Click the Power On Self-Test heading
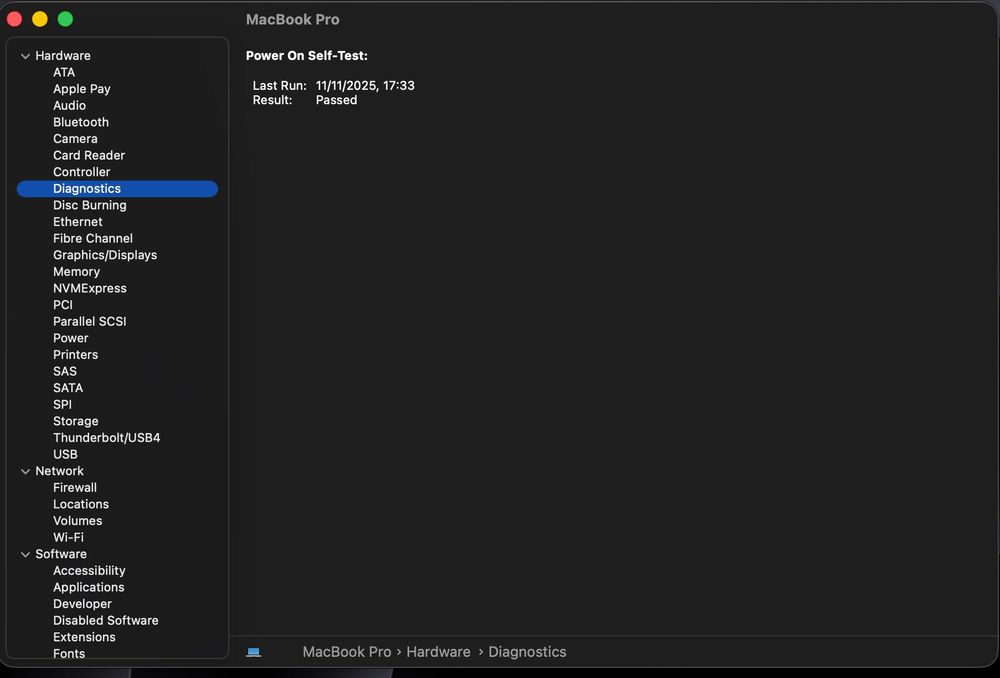 (307, 55)
